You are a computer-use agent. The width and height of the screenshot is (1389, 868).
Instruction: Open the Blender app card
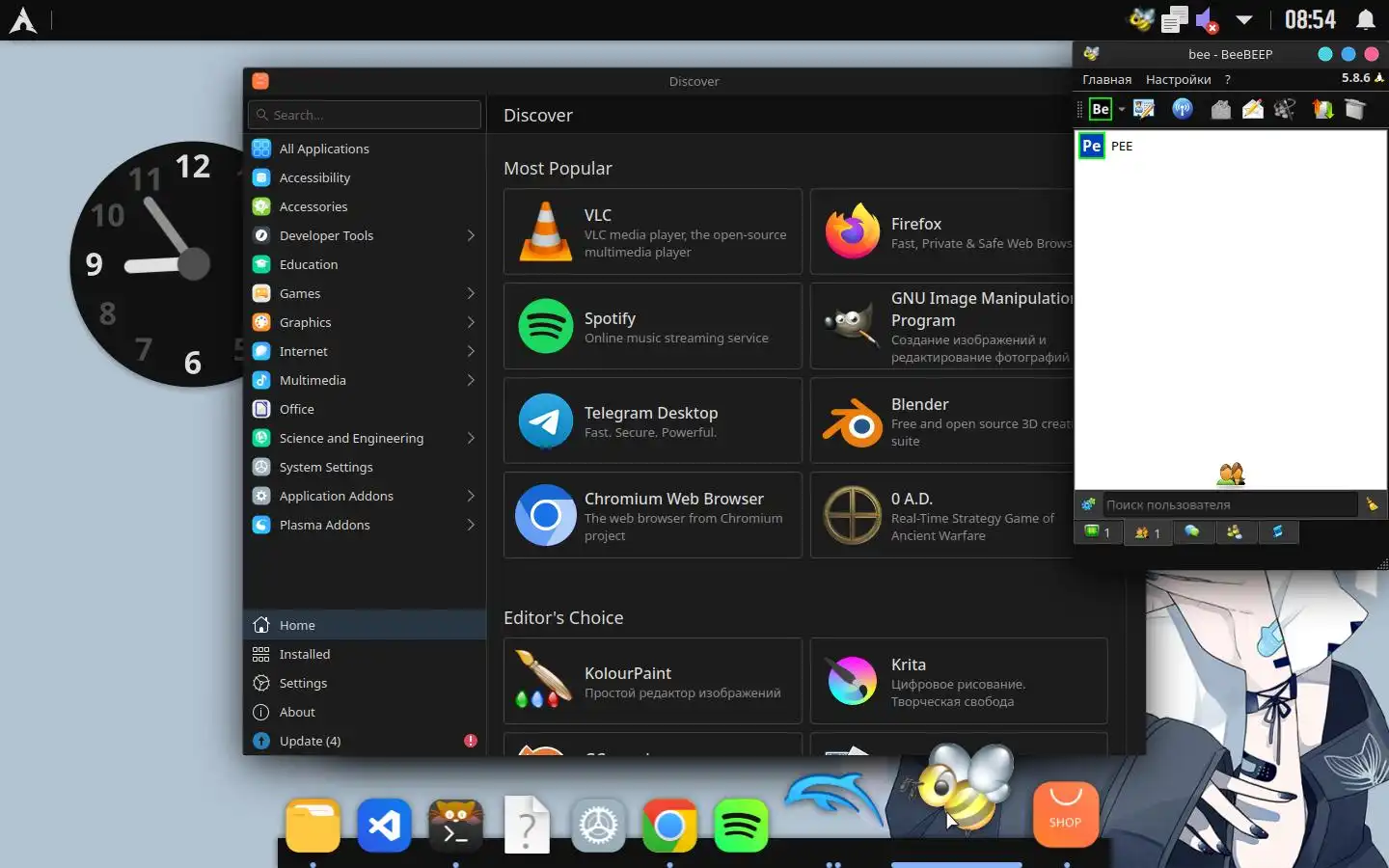941,420
